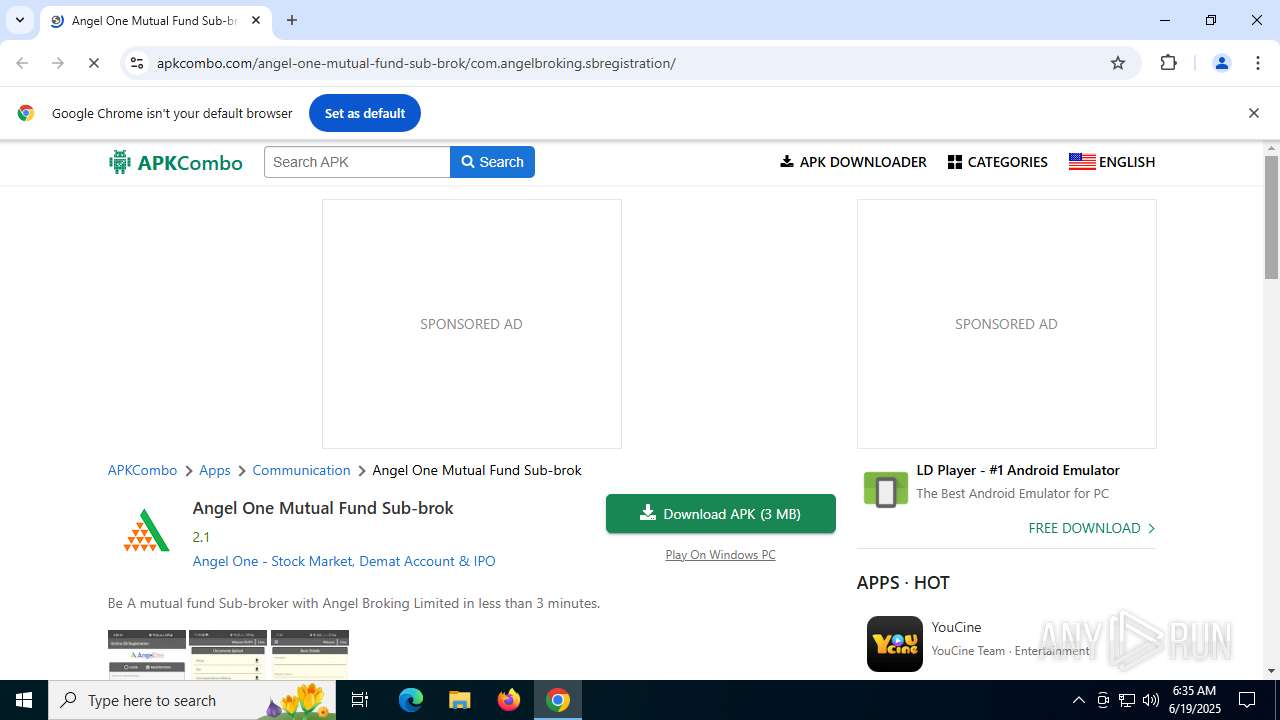Set Chrome as default browser
This screenshot has height=720, width=1280.
pos(364,113)
